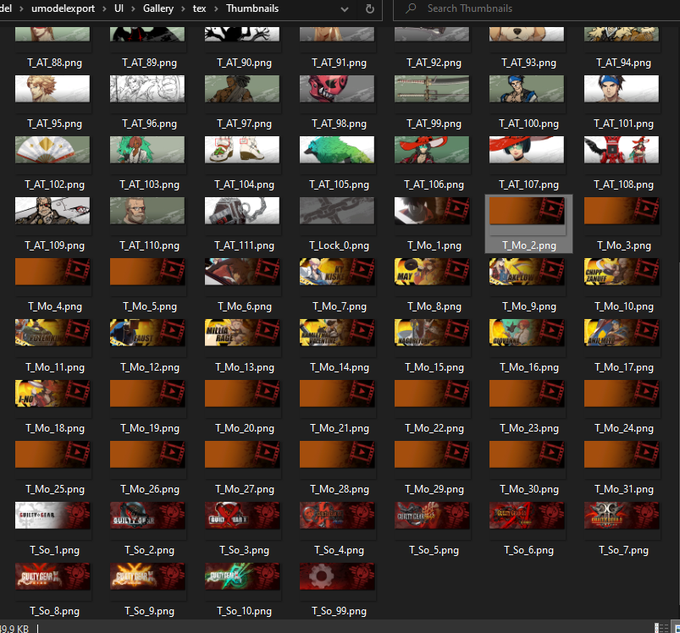Viewport: 680px width, 633px height.
Task: Click the T_Mo_3.png file name
Action: pos(624,246)
